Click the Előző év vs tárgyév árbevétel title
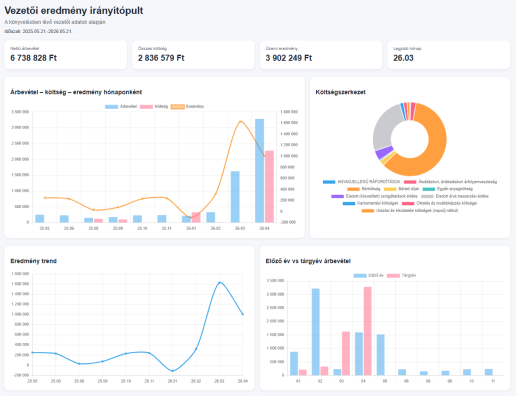The image size is (516, 396). (x=308, y=261)
